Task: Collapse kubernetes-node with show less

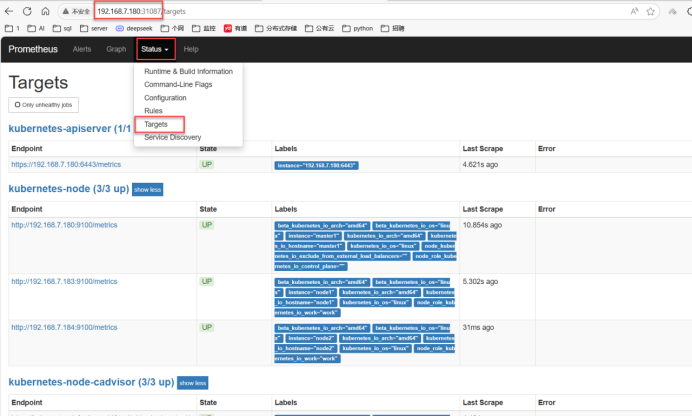Action: pyautogui.click(x=147, y=189)
